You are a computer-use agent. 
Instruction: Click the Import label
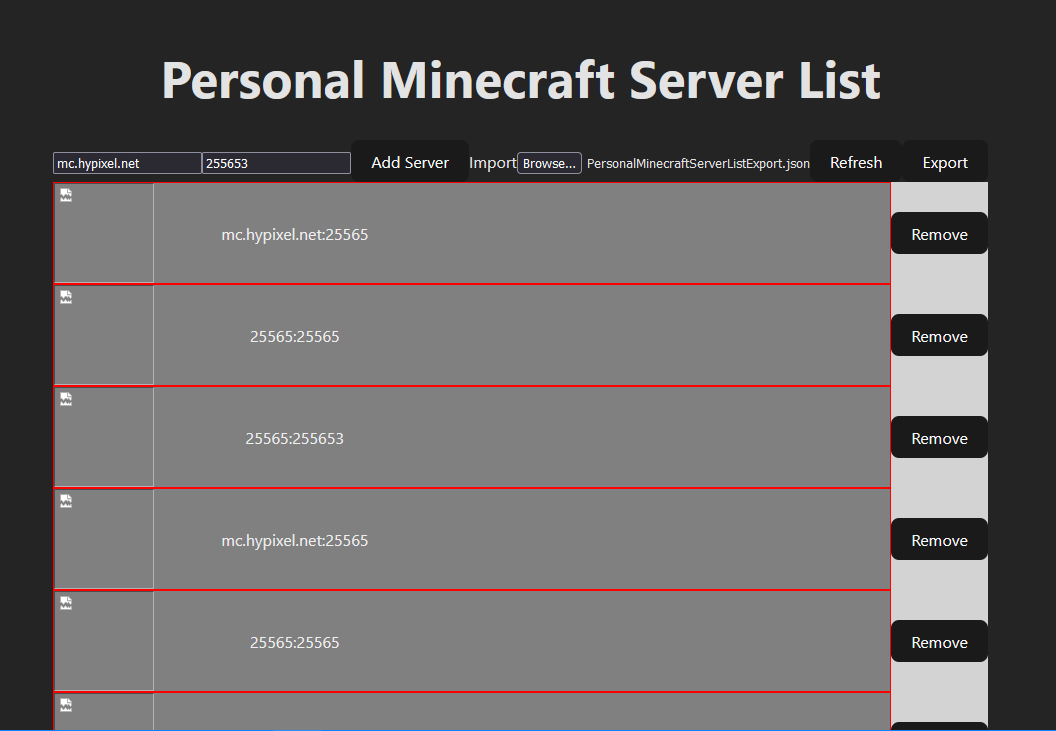492,163
